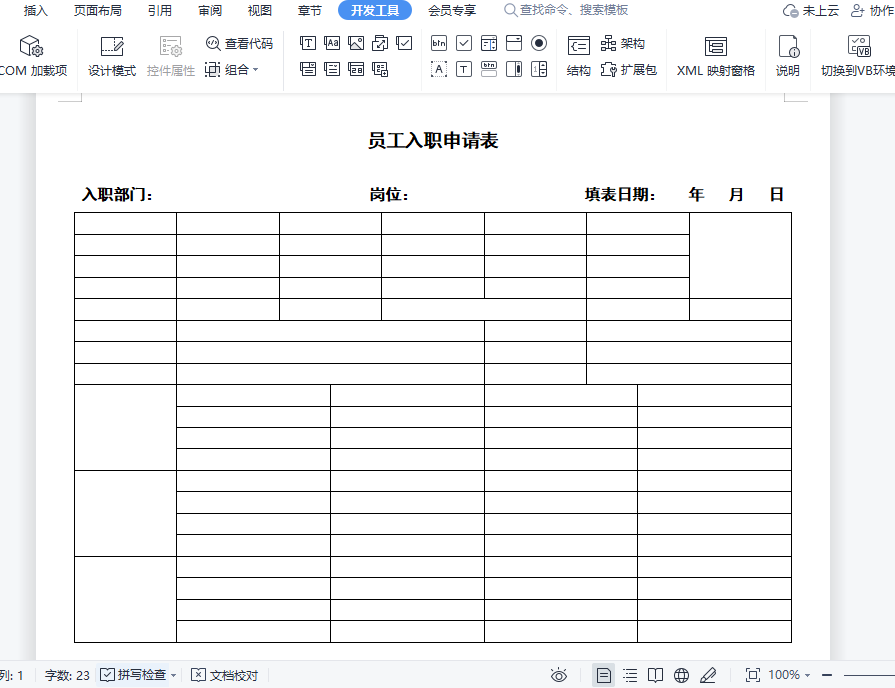895x688 pixels.
Task: Insert ActiveX text box control
Action: (464, 70)
